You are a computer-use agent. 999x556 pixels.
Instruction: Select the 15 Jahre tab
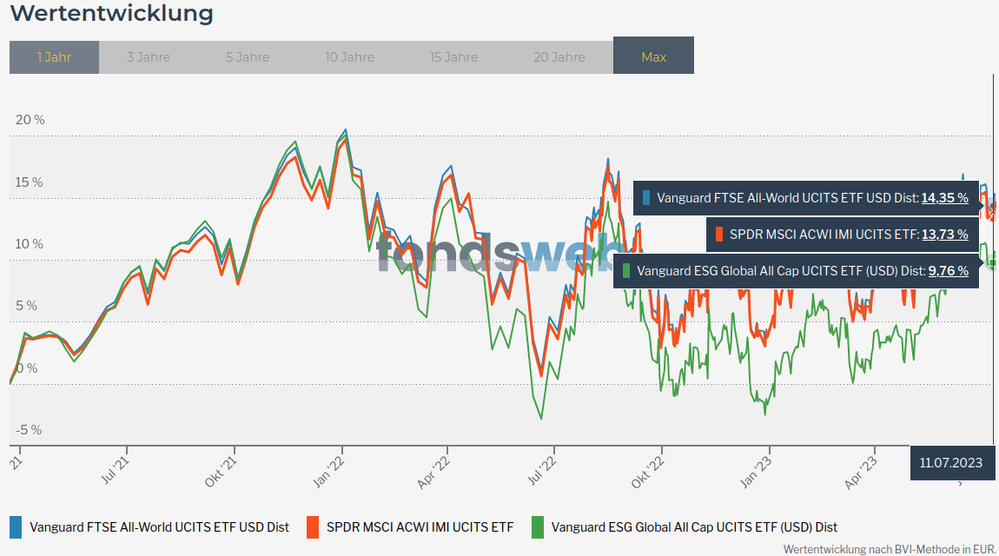454,57
